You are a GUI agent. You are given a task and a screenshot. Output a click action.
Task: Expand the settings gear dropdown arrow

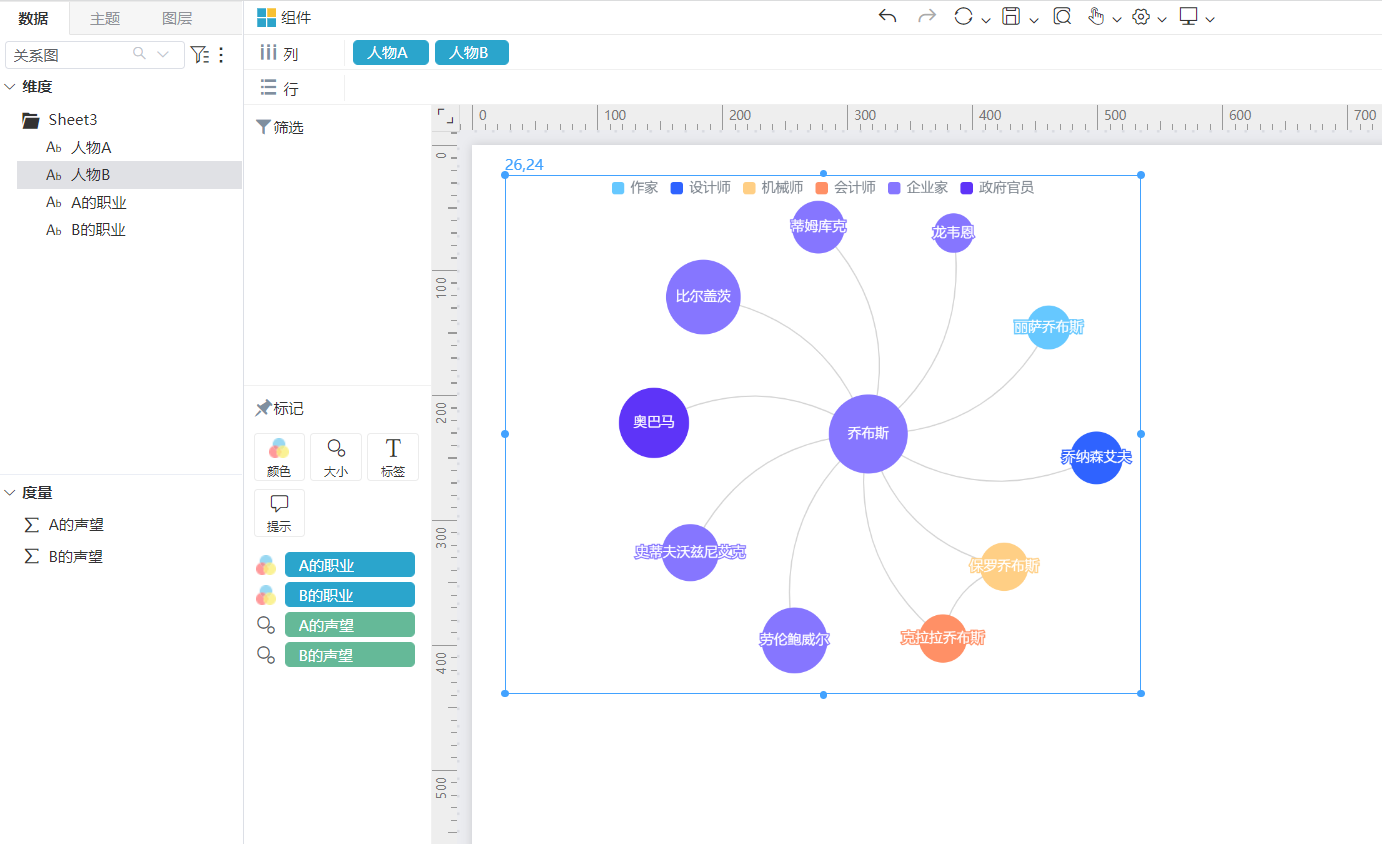(1162, 19)
